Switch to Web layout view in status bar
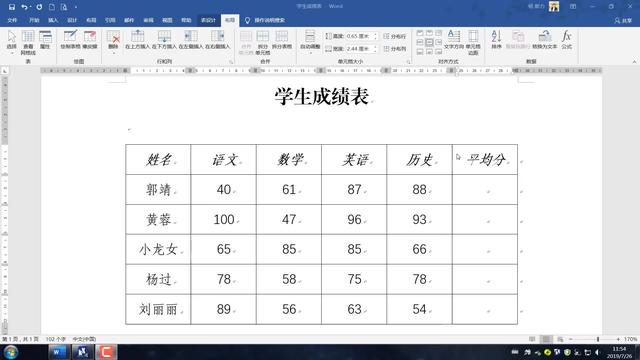The image size is (640, 360). 560,339
